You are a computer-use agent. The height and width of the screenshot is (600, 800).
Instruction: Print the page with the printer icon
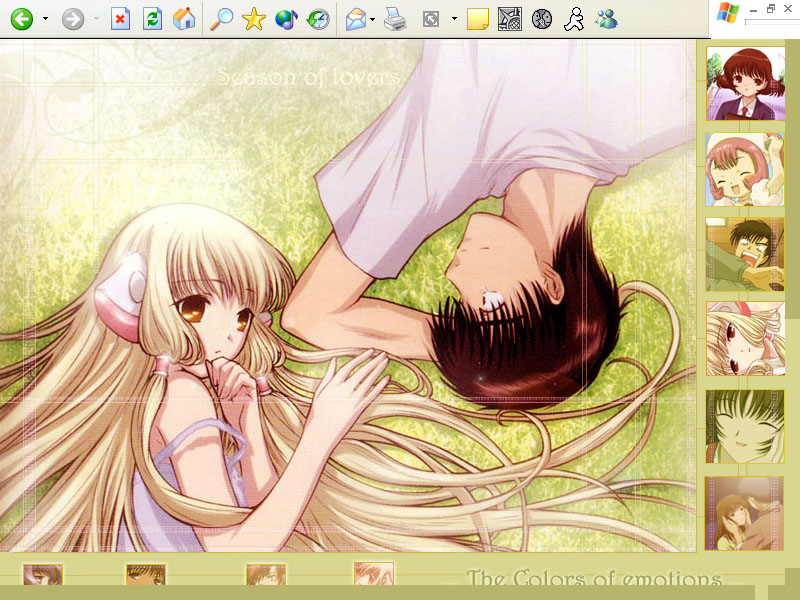point(395,19)
